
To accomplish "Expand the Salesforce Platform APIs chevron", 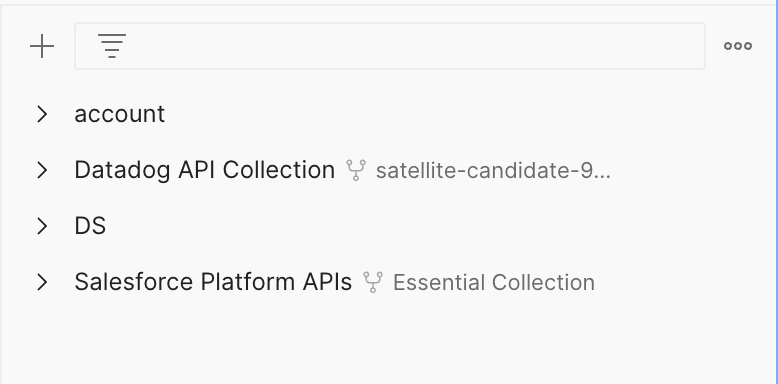I will 42,282.
